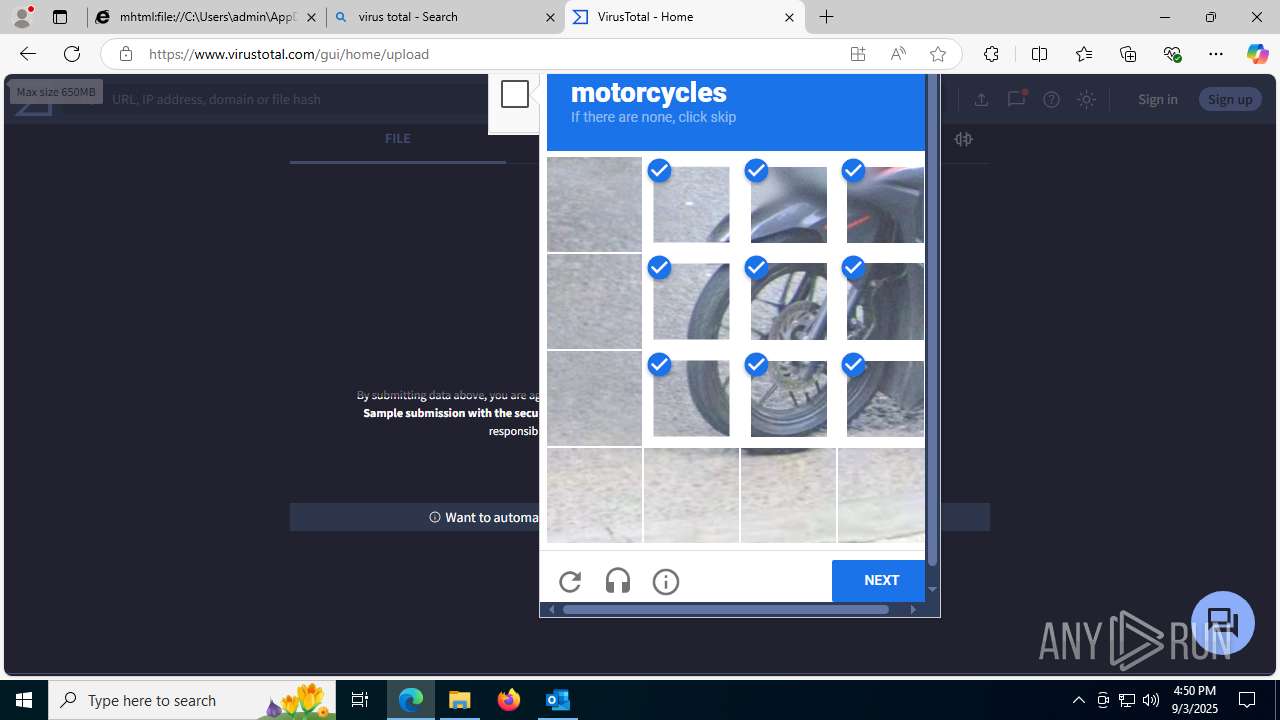Open VirusTotal notifications chat icon

[x=1016, y=98]
